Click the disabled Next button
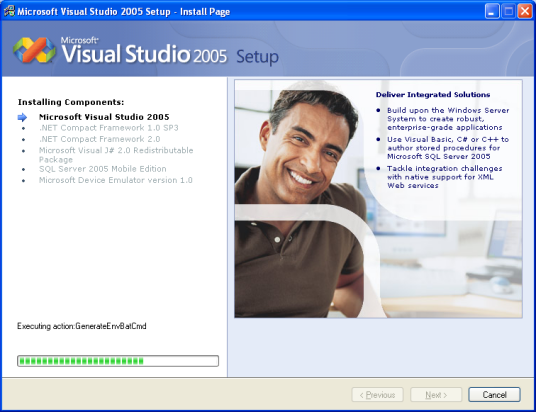Viewport: 536px width, 412px height. 436,395
